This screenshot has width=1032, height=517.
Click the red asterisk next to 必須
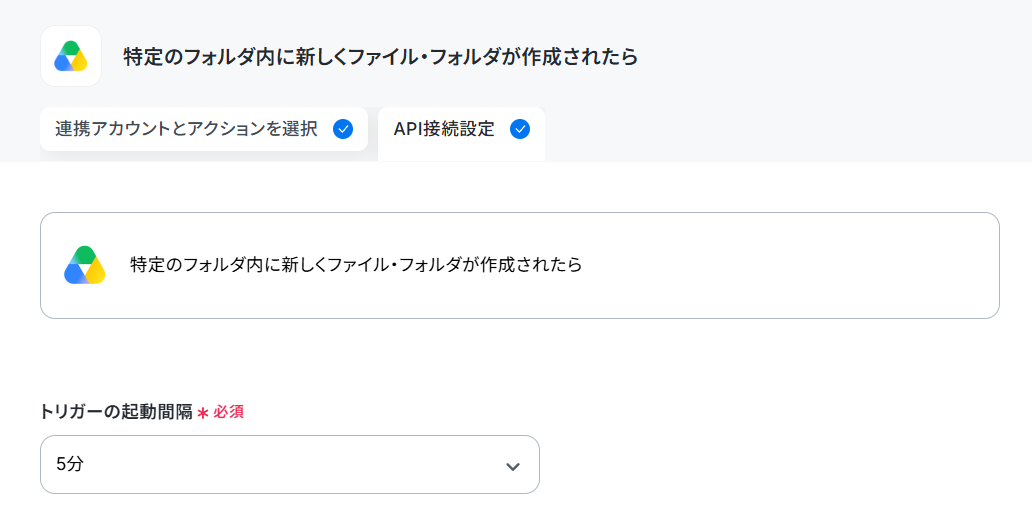point(203,412)
